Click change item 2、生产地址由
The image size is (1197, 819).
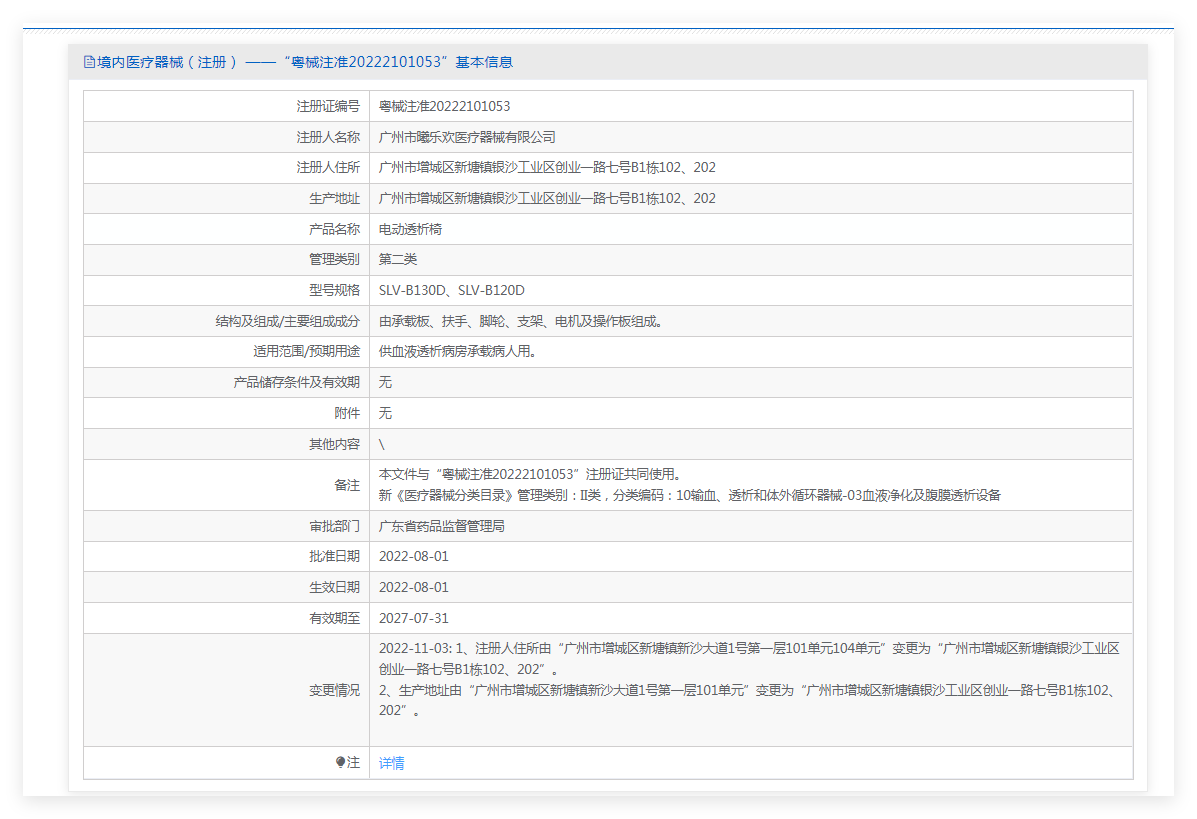pos(749,700)
